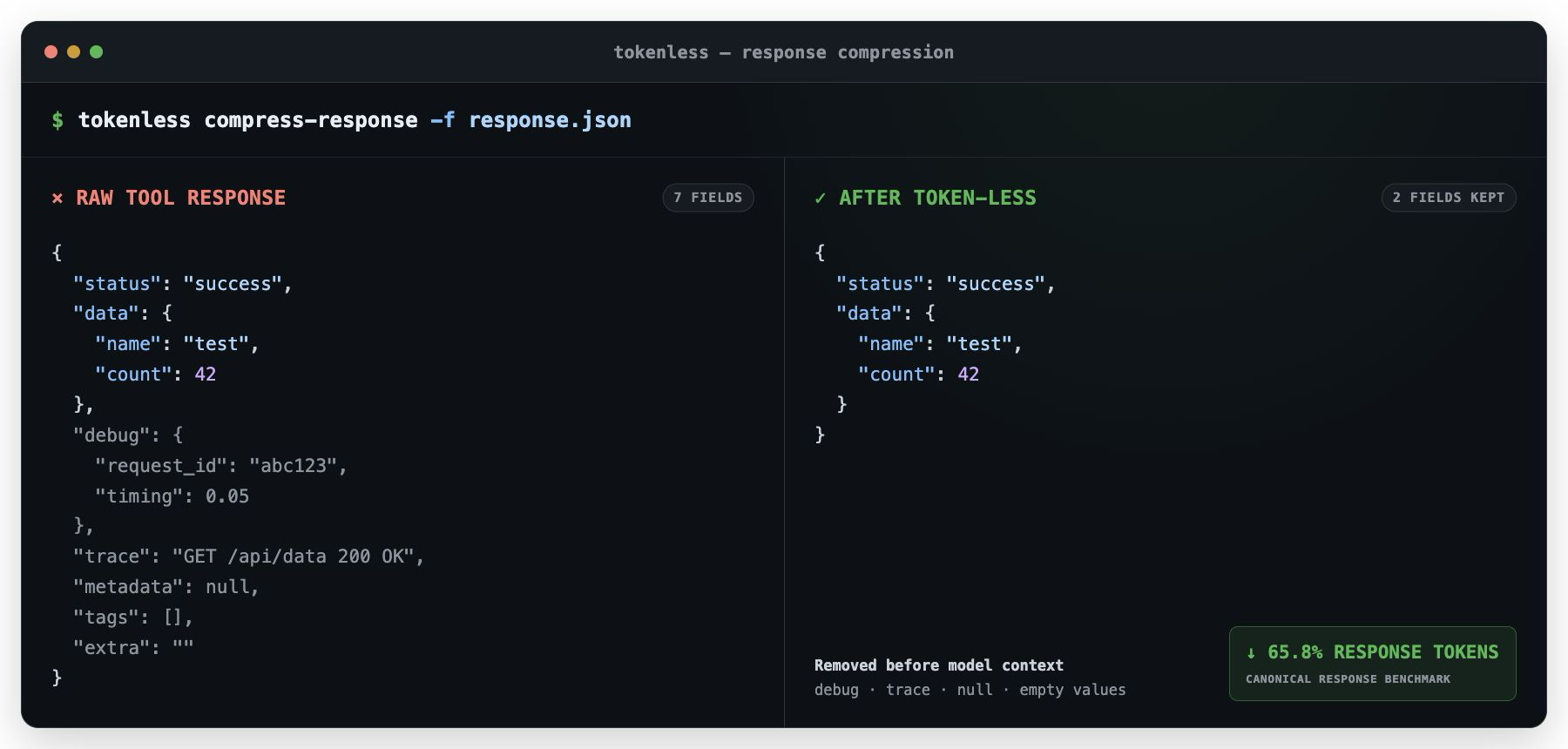This screenshot has height=749, width=1568.
Task: Click the window title 'tokenless — response compression'
Action: (783, 52)
